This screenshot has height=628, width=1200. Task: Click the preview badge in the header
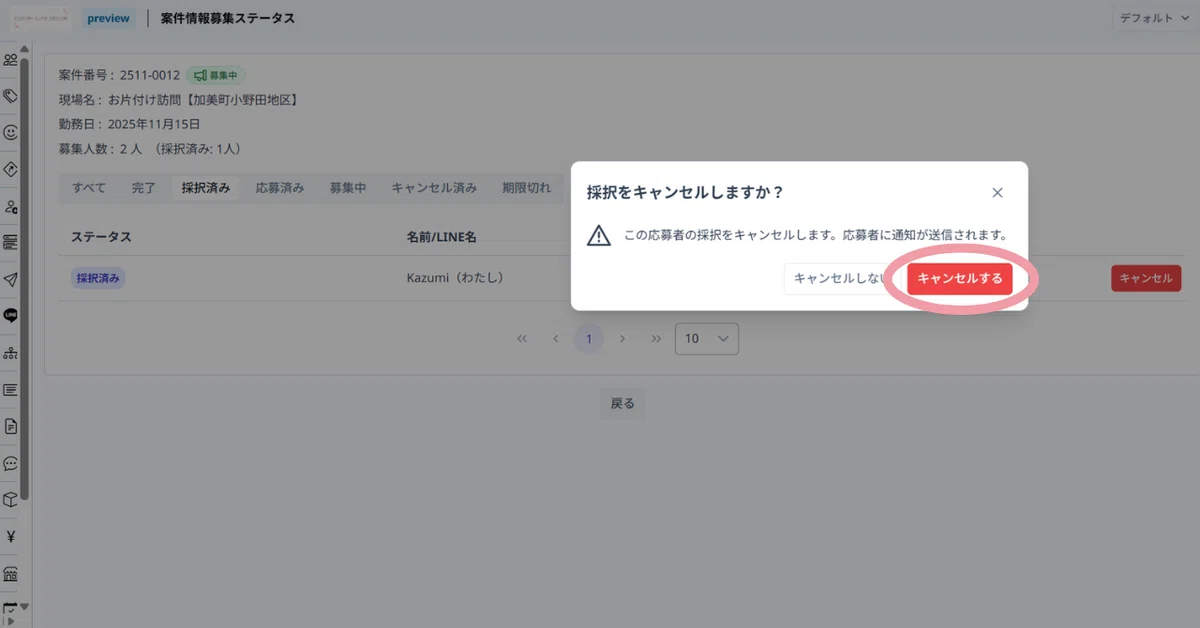pos(109,18)
